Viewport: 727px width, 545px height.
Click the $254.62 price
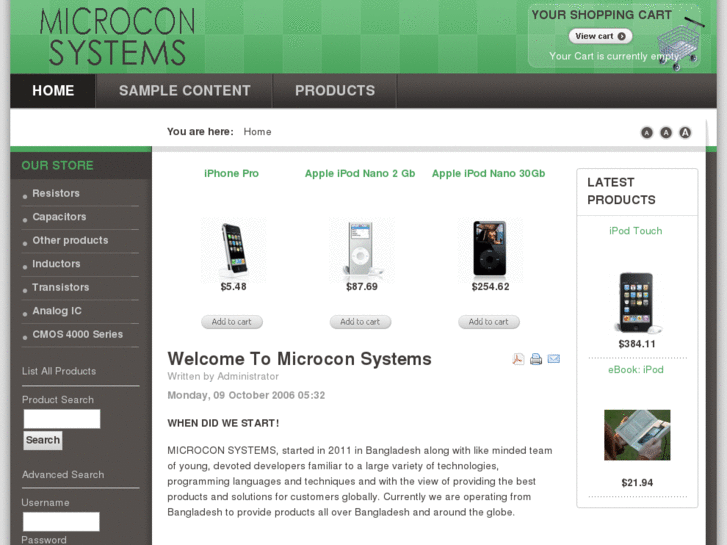[490, 287]
